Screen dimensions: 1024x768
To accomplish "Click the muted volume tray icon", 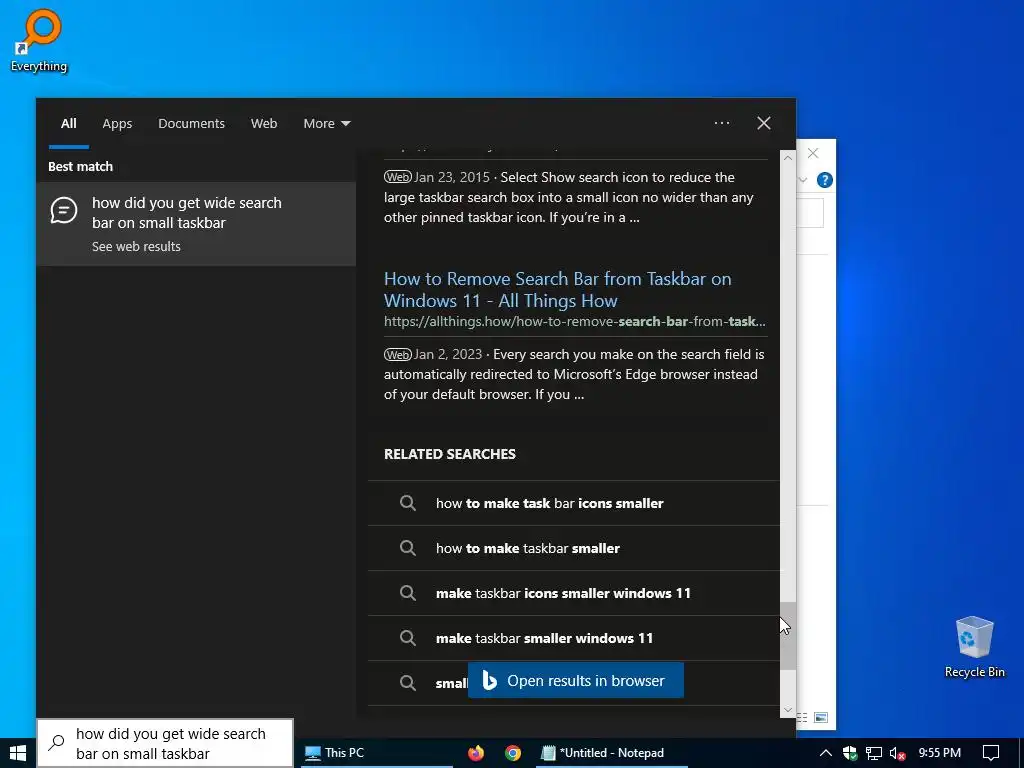I will [x=897, y=754].
